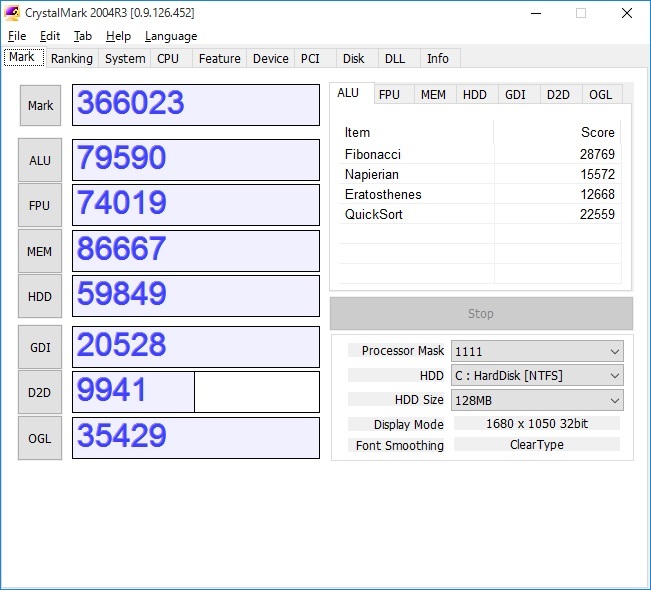Switch to the Disk tab
Image resolution: width=651 pixels, height=590 pixels.
357,59
